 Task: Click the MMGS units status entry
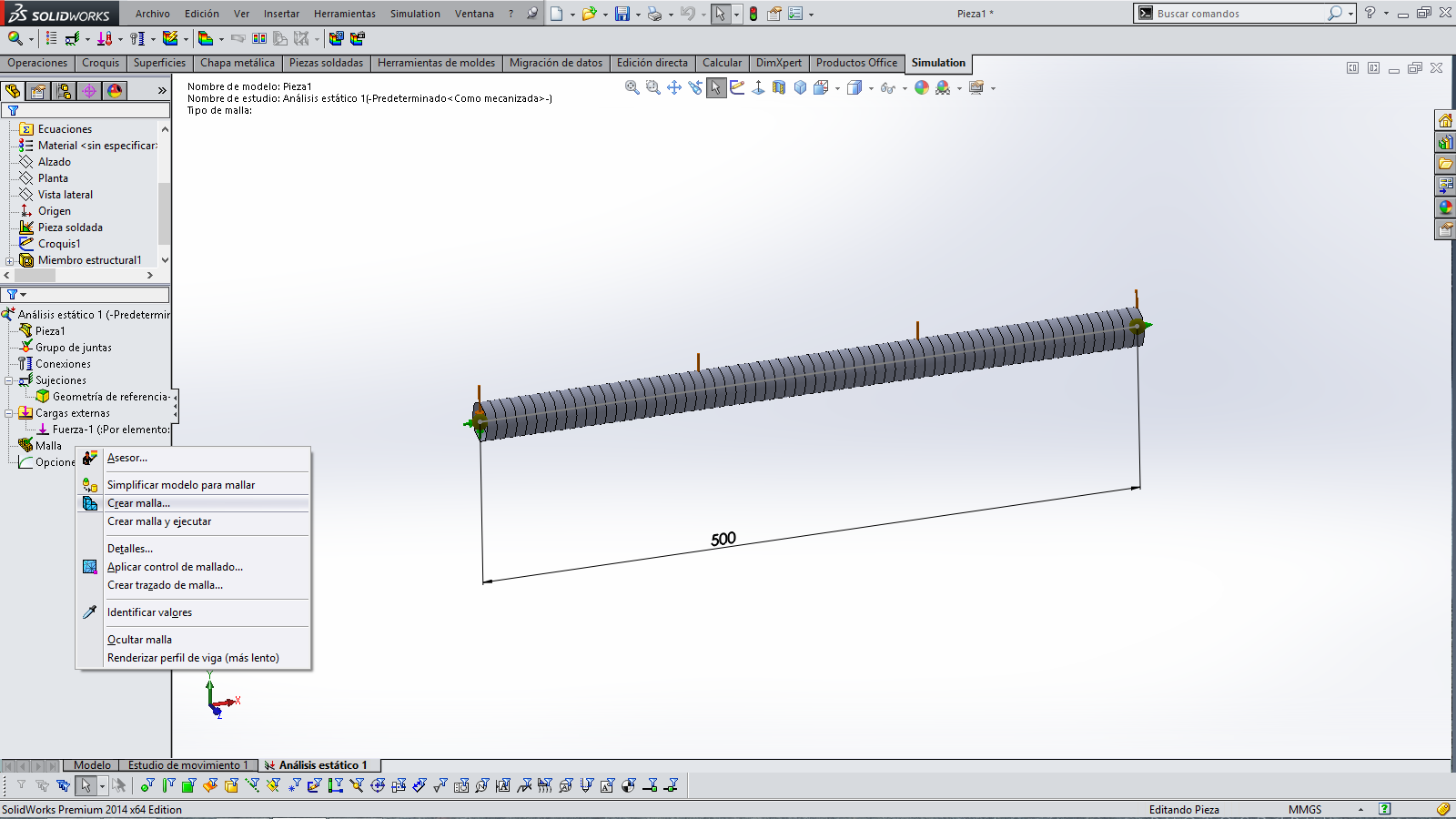point(1305,809)
